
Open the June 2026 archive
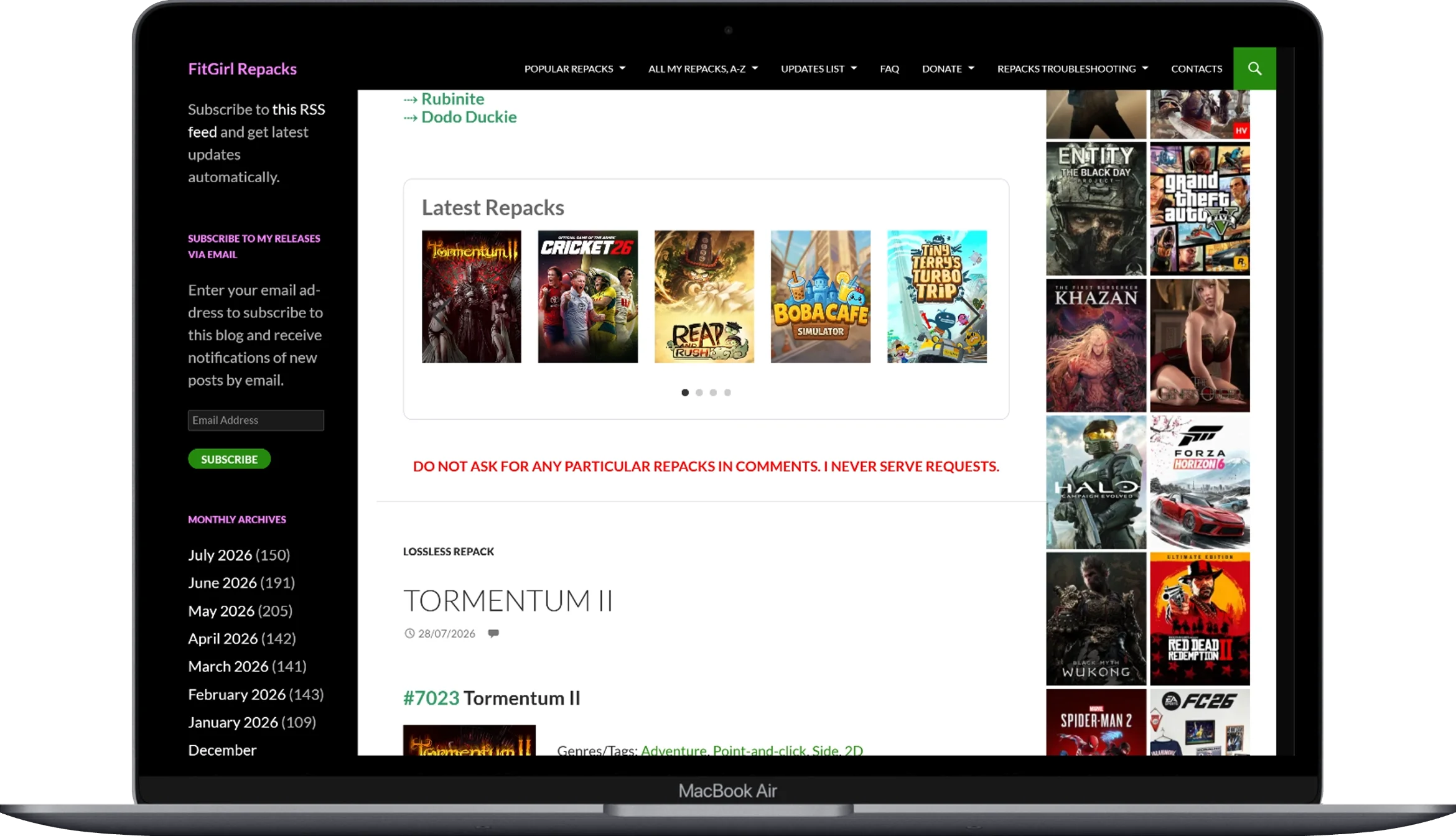[x=222, y=583]
